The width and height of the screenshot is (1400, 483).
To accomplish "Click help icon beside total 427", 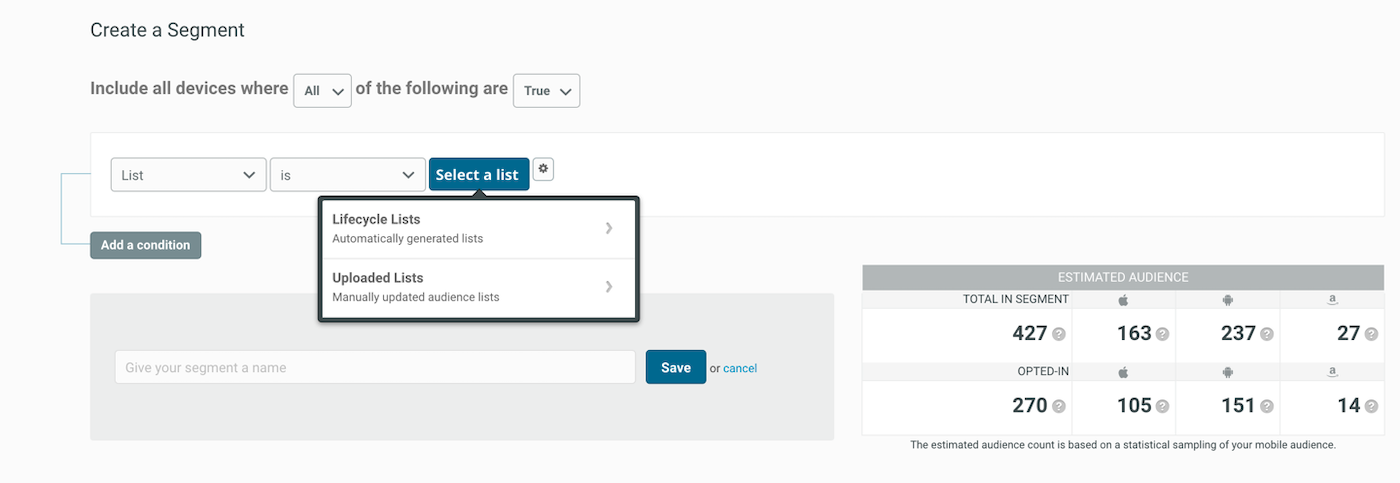I will [x=1058, y=334].
